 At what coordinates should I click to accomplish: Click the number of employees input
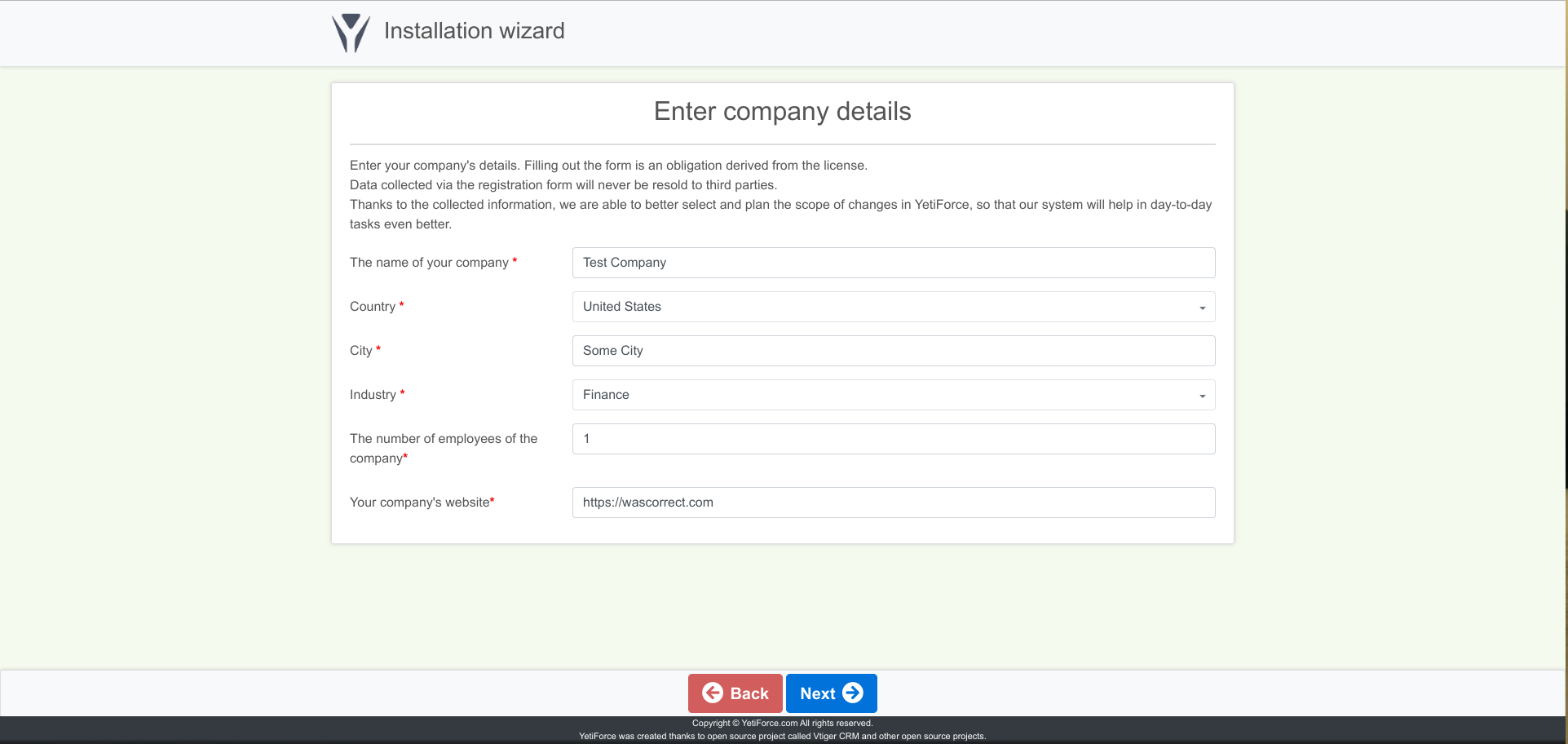(894, 439)
